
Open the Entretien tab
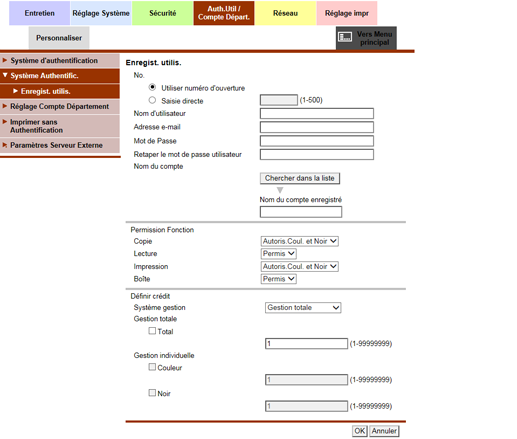click(x=39, y=13)
